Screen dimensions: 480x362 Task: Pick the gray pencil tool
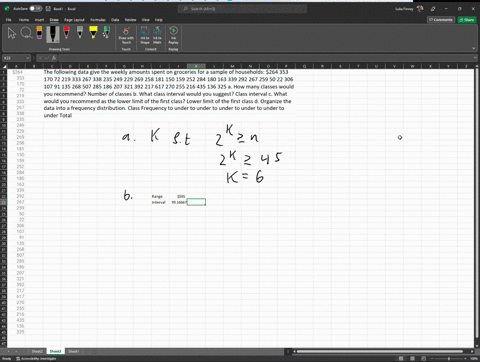click(80, 33)
